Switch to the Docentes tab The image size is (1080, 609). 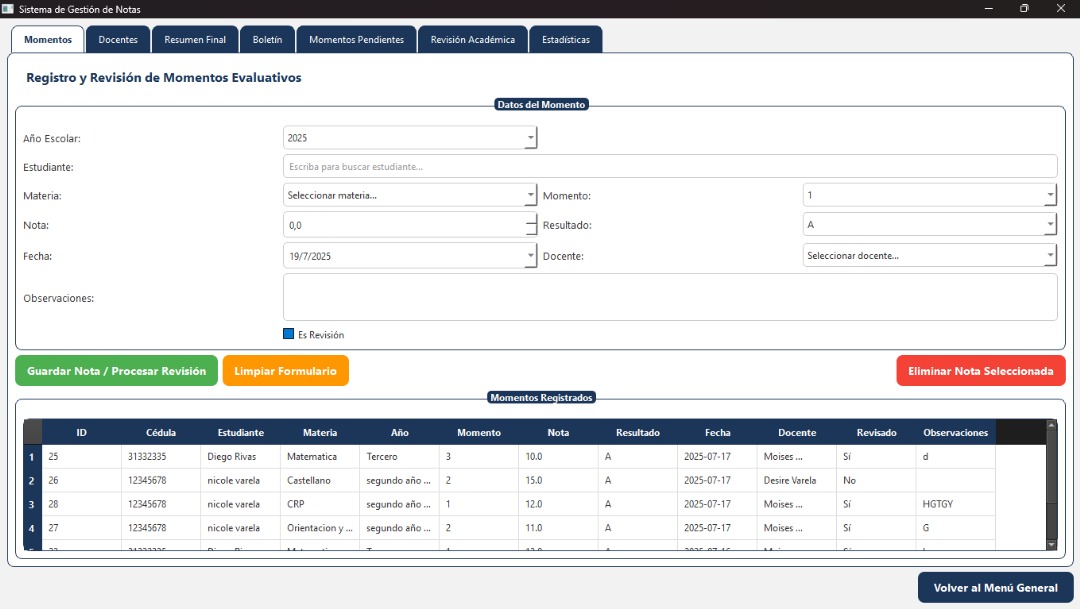point(118,40)
